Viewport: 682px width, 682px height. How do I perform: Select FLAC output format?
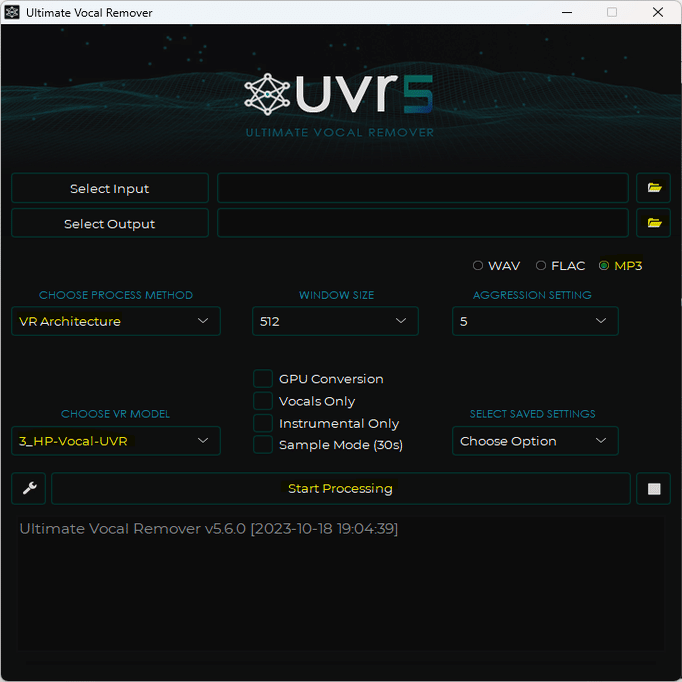pos(560,266)
